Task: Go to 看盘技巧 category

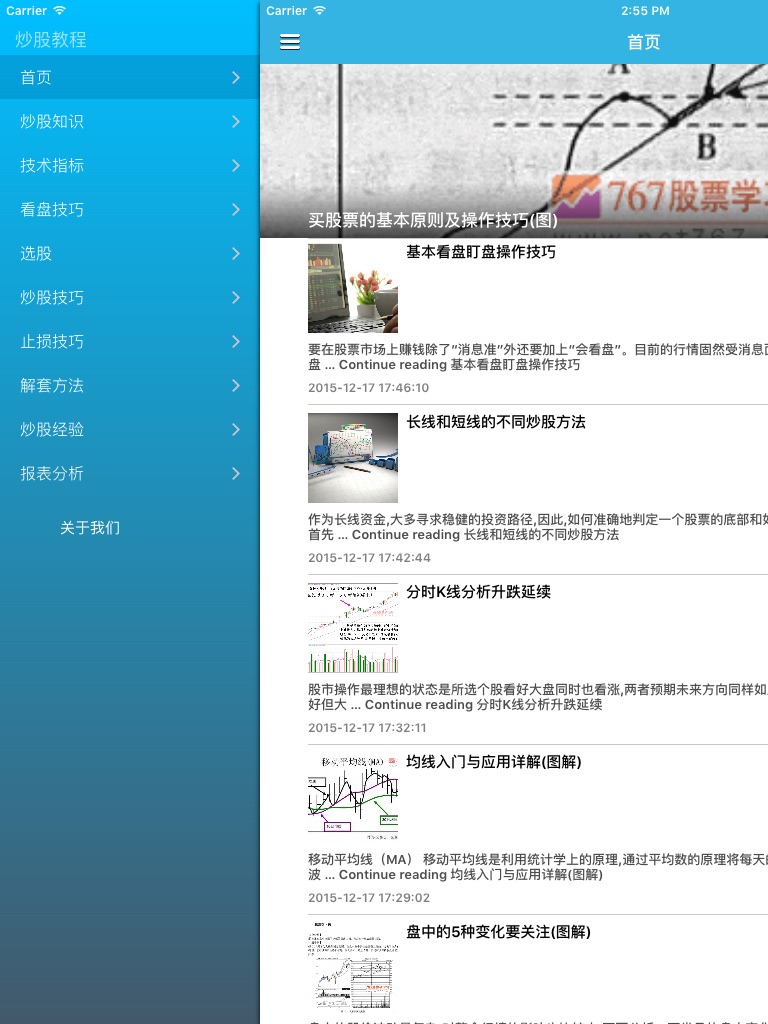Action: pyautogui.click(x=129, y=210)
